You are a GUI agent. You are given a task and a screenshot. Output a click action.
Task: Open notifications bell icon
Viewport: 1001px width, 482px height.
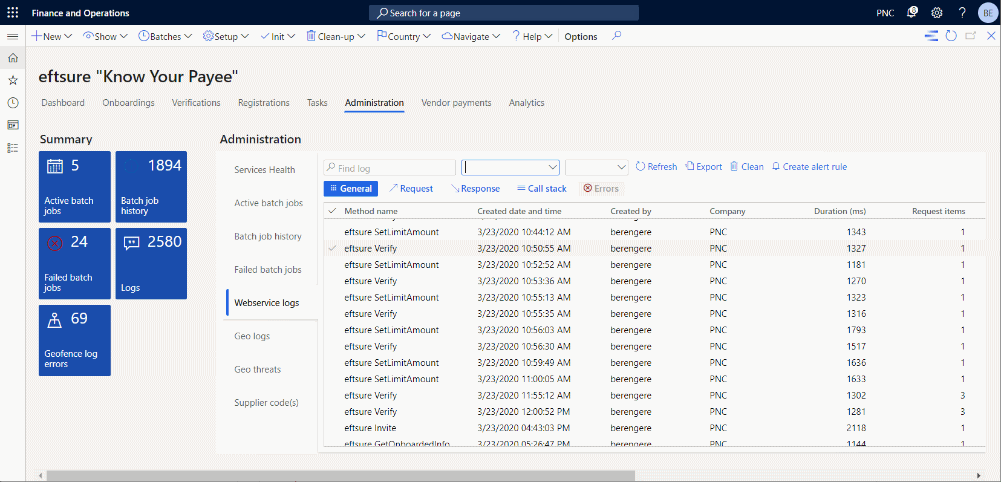tap(912, 12)
